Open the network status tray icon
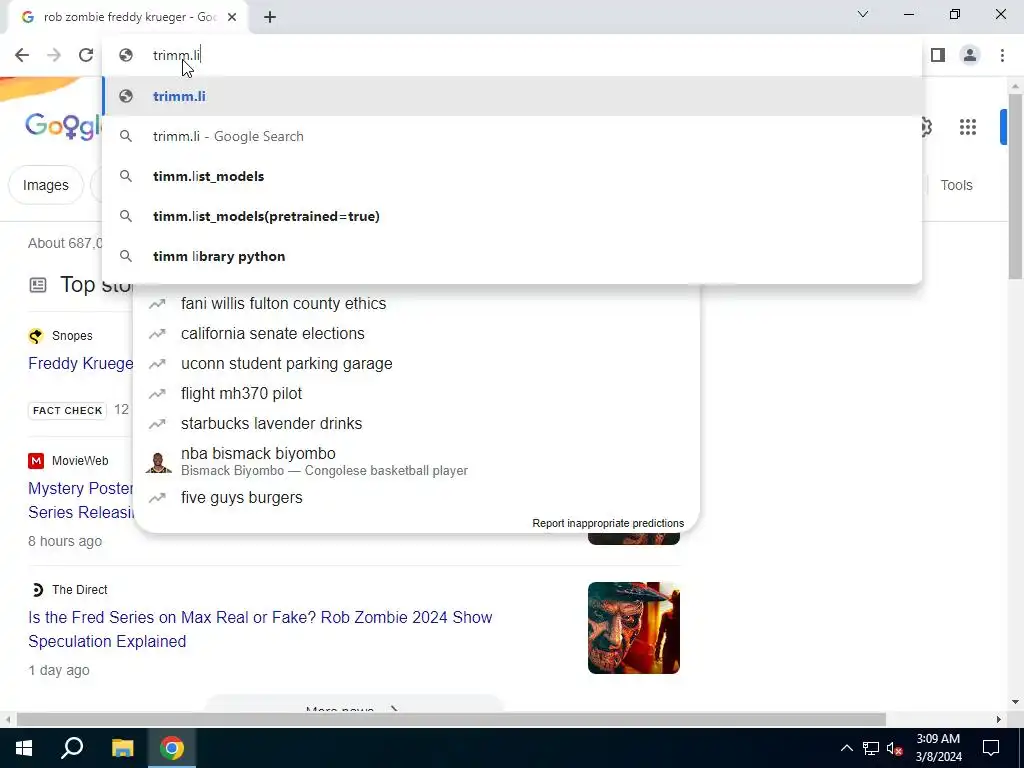The width and height of the screenshot is (1024, 768). [x=871, y=748]
